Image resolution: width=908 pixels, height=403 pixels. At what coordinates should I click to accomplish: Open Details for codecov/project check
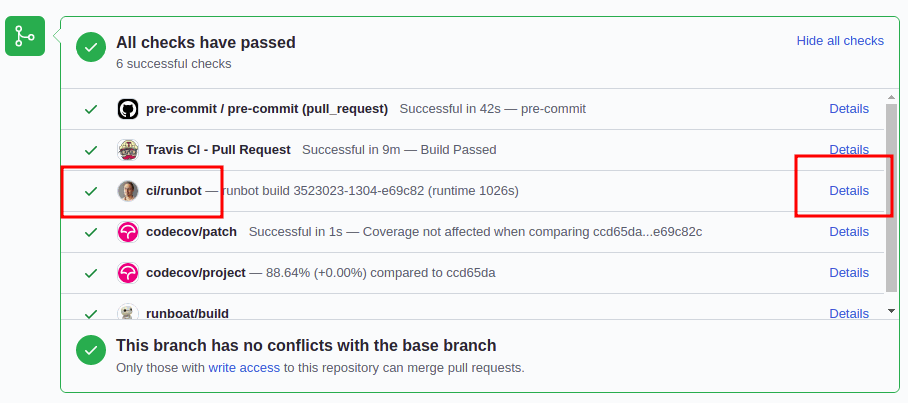tap(849, 272)
